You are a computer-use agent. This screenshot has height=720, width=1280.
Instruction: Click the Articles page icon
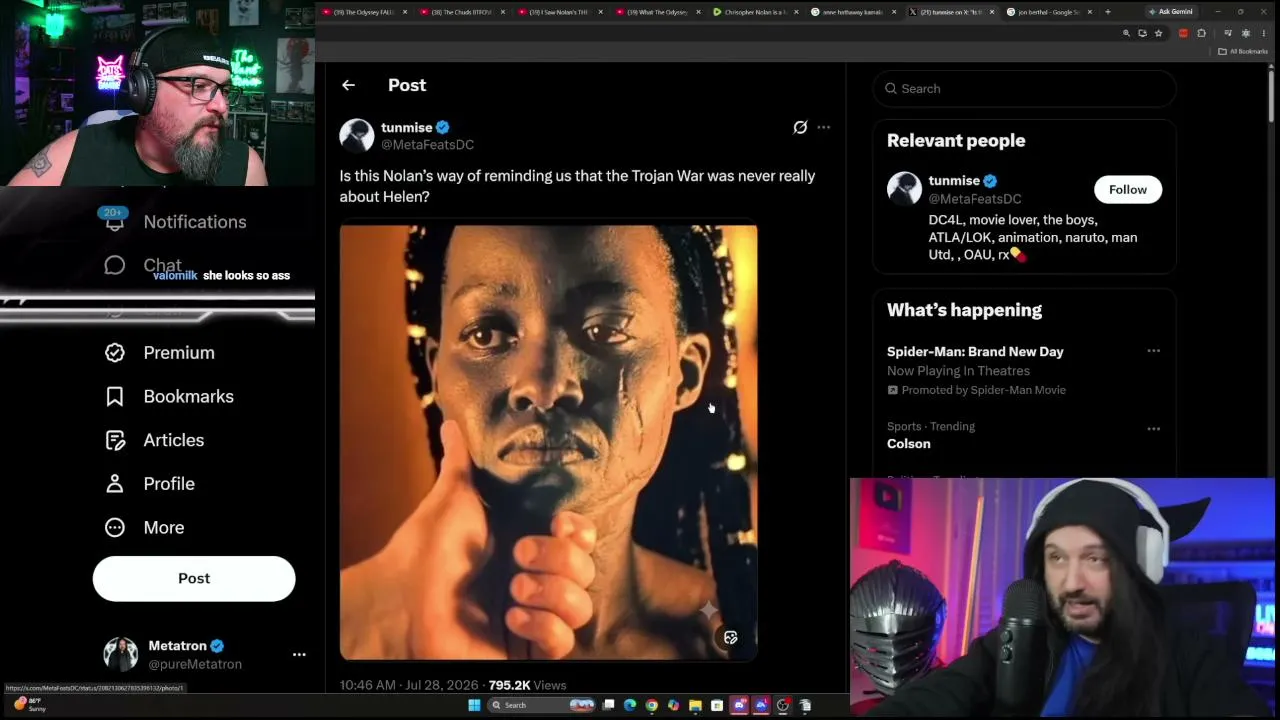coord(115,440)
